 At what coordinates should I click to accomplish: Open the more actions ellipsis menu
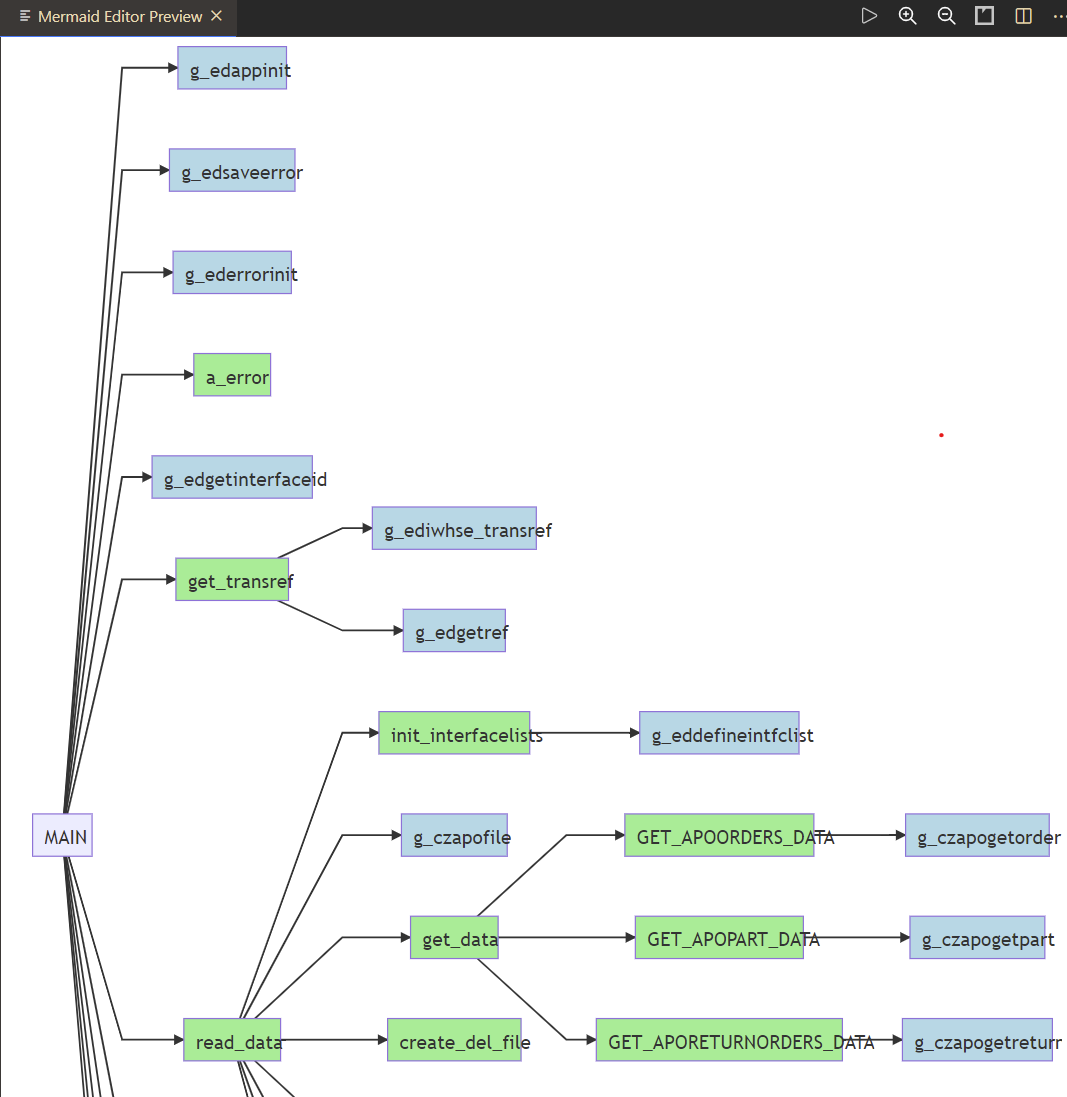coord(1057,15)
